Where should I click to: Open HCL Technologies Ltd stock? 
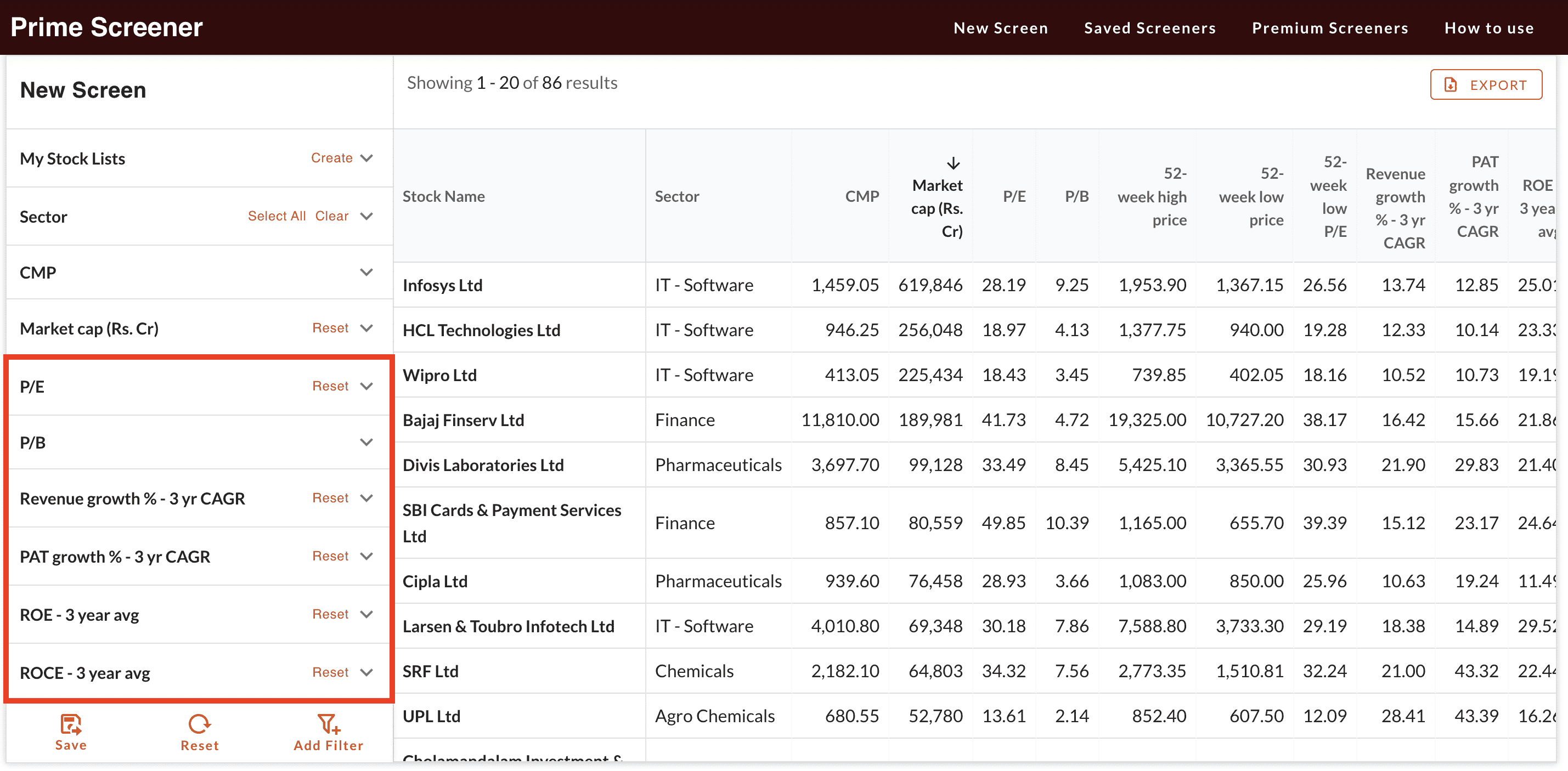tap(482, 330)
